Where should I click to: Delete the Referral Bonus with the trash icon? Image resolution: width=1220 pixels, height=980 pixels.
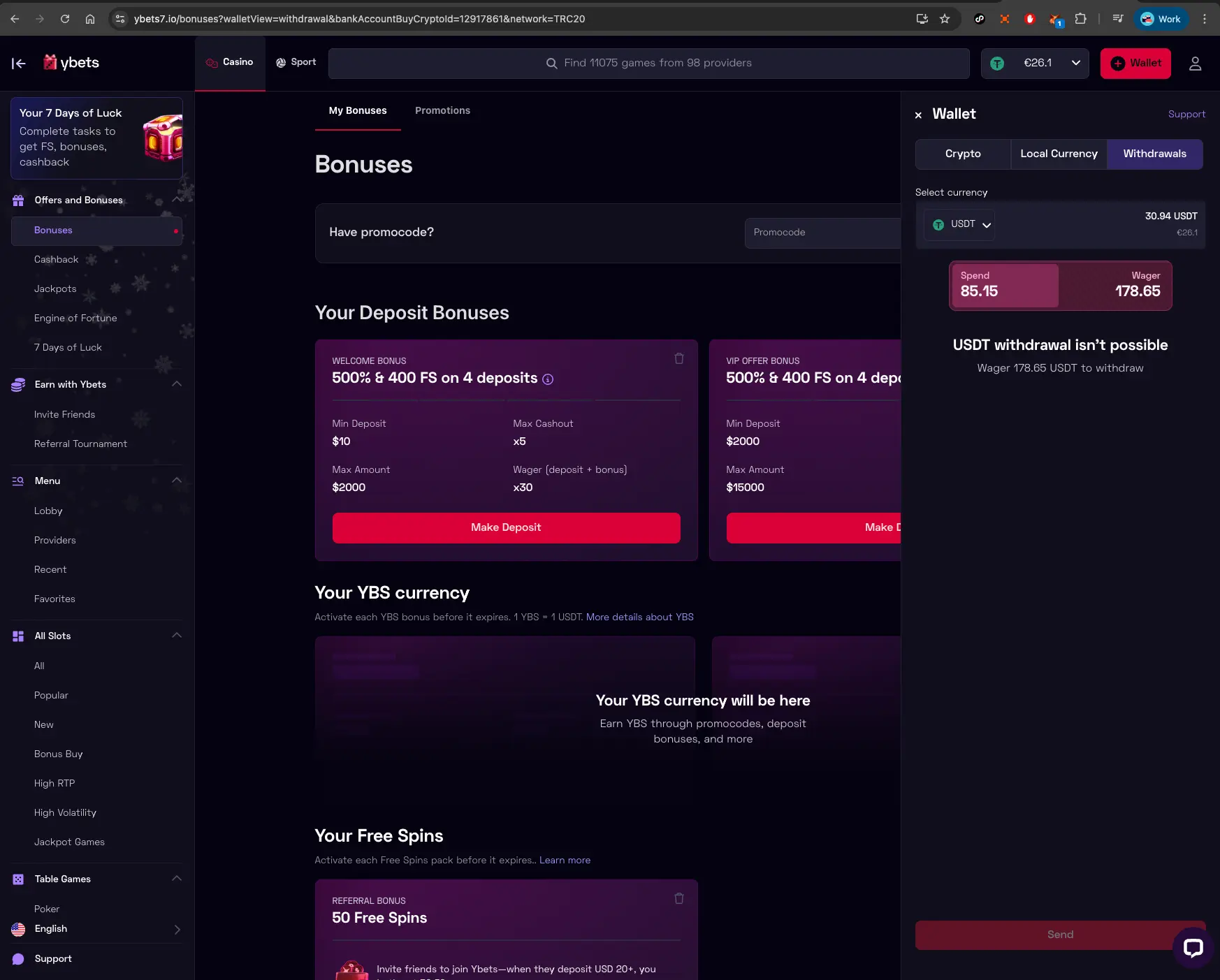point(678,898)
